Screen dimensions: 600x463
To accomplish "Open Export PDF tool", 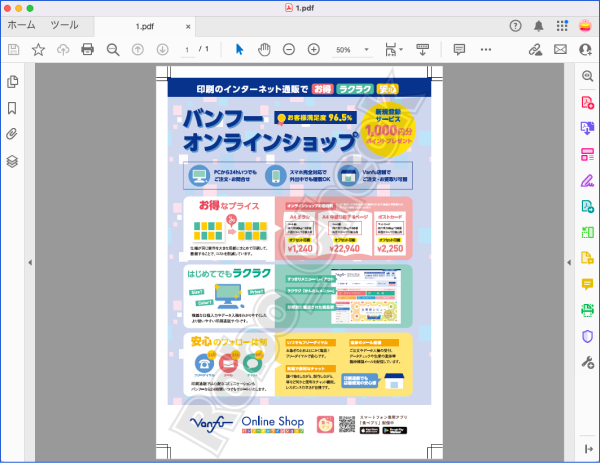I will click(587, 128).
